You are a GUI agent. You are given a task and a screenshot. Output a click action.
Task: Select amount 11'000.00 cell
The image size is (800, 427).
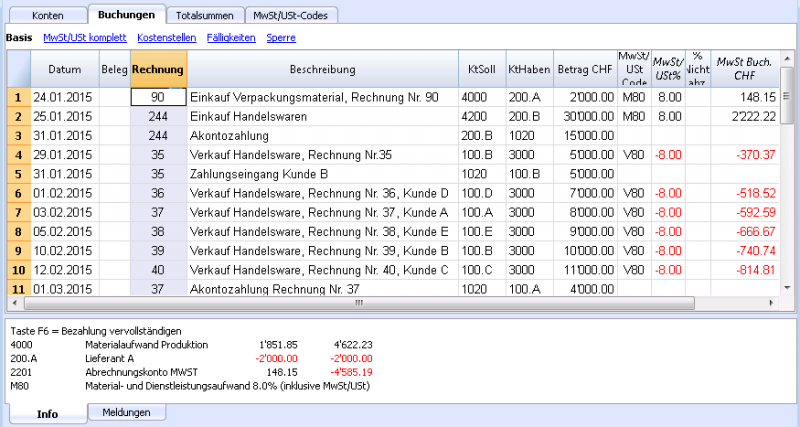pos(585,270)
